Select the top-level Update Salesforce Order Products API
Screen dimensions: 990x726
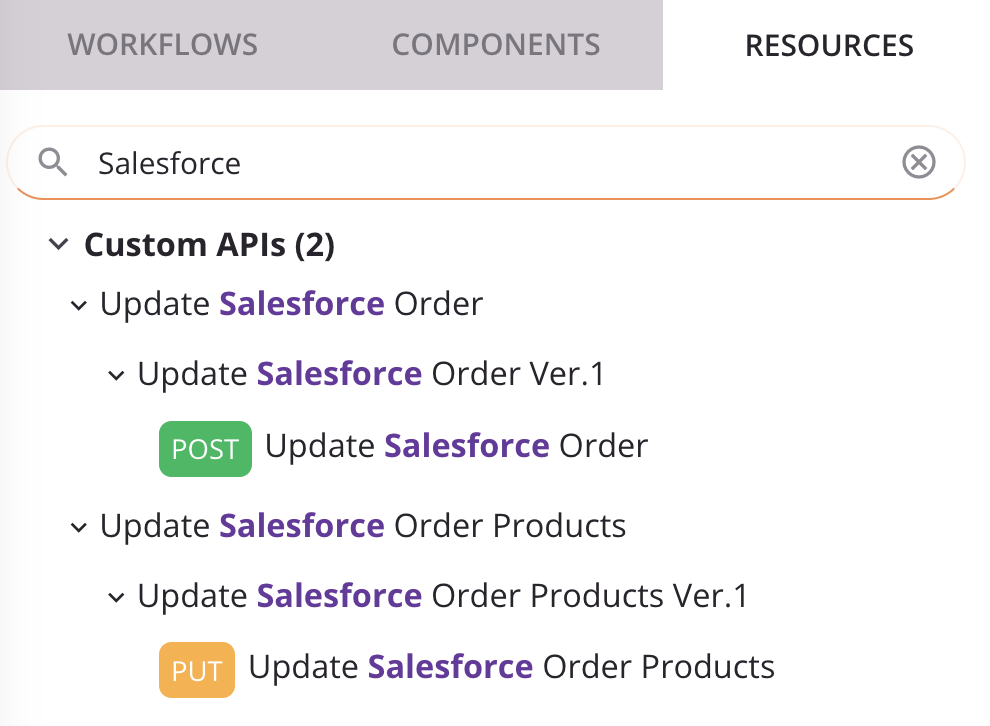tap(363, 526)
